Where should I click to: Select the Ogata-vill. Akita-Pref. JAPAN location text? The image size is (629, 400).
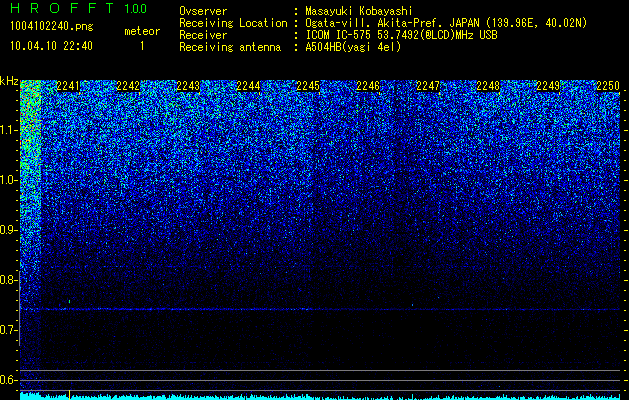pyautogui.click(x=446, y=23)
